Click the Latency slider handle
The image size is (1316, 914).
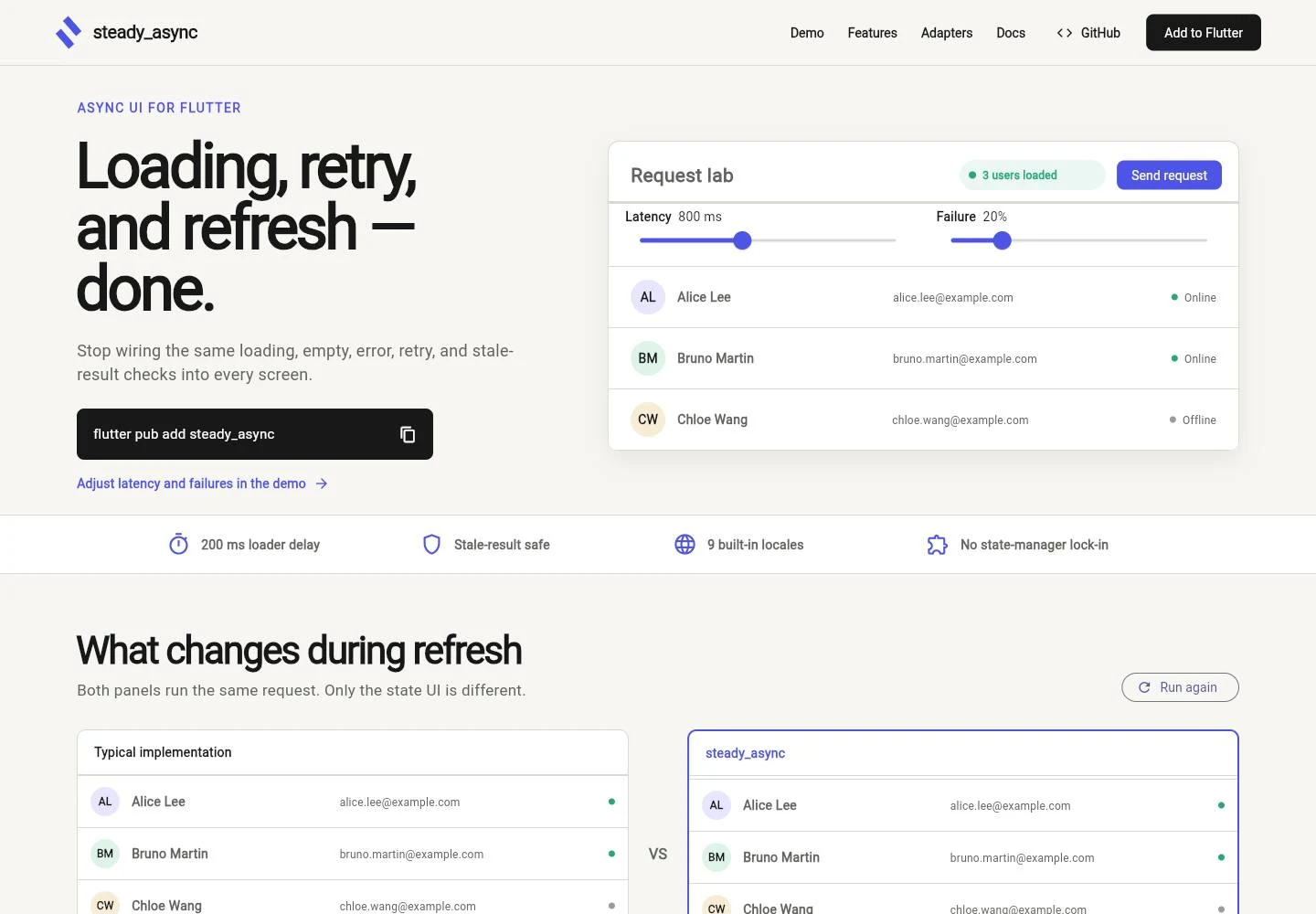742,240
